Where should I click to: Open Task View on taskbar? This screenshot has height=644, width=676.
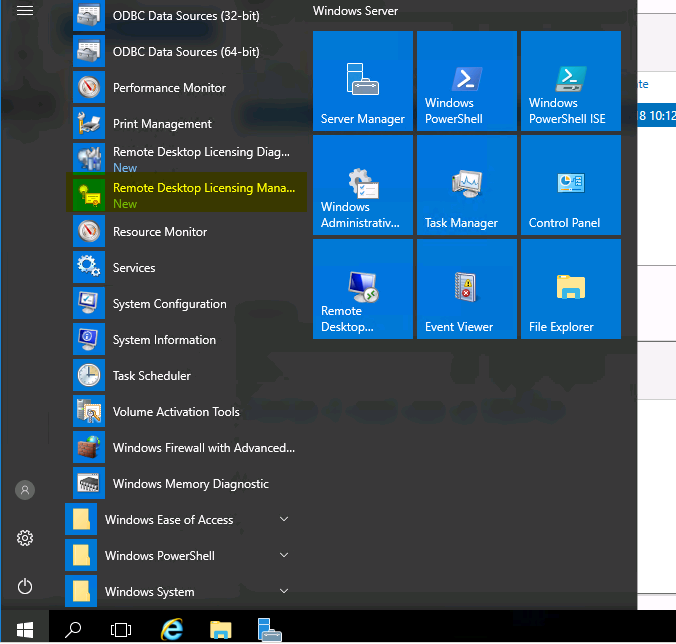point(121,630)
